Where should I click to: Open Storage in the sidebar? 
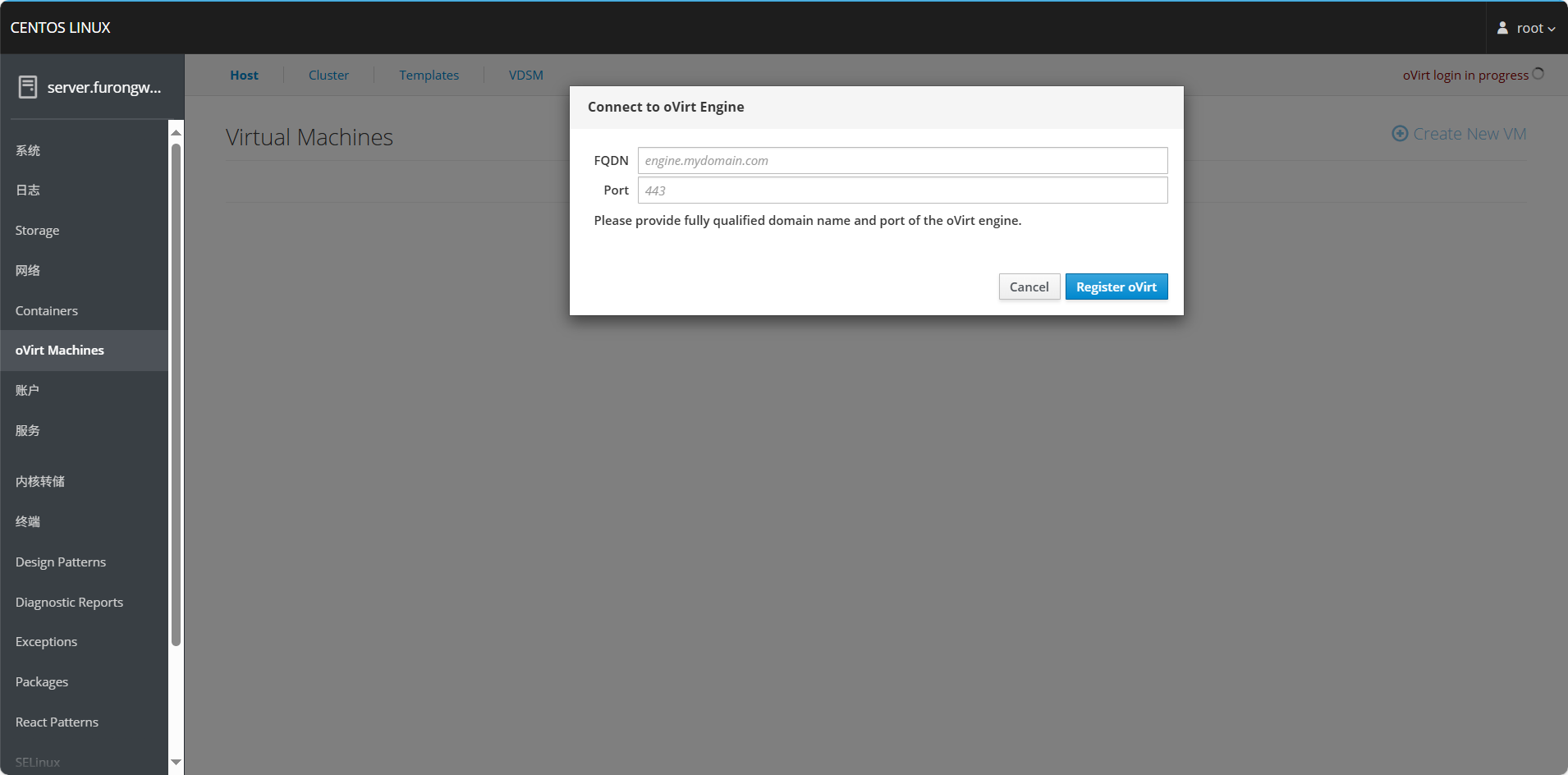point(84,230)
